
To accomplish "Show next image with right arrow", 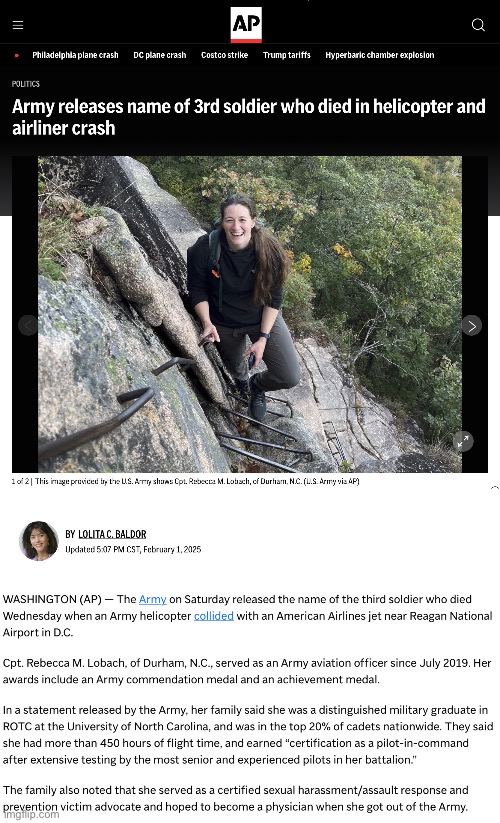I will (472, 326).
